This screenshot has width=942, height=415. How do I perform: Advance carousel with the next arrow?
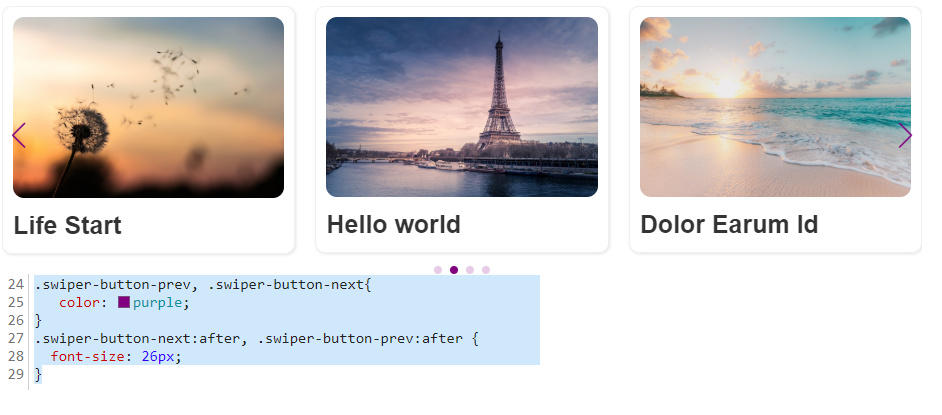tap(905, 135)
